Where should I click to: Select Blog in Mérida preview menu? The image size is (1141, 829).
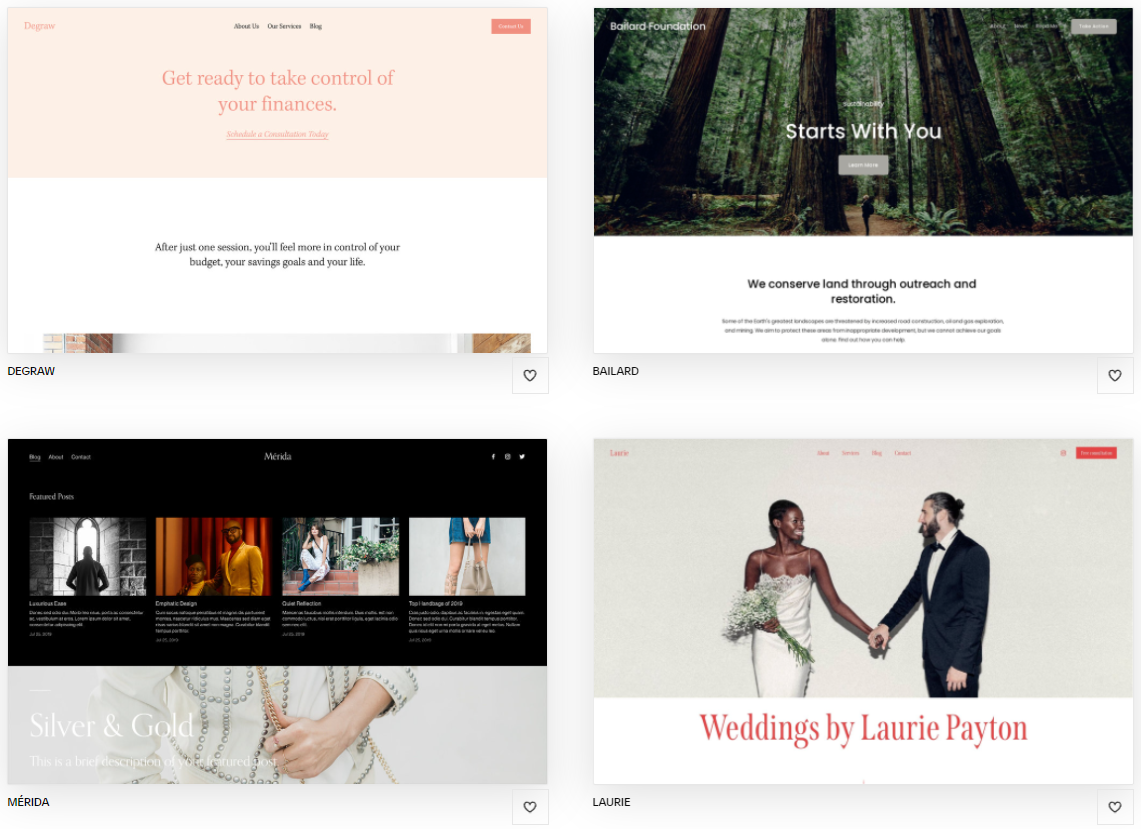35,457
